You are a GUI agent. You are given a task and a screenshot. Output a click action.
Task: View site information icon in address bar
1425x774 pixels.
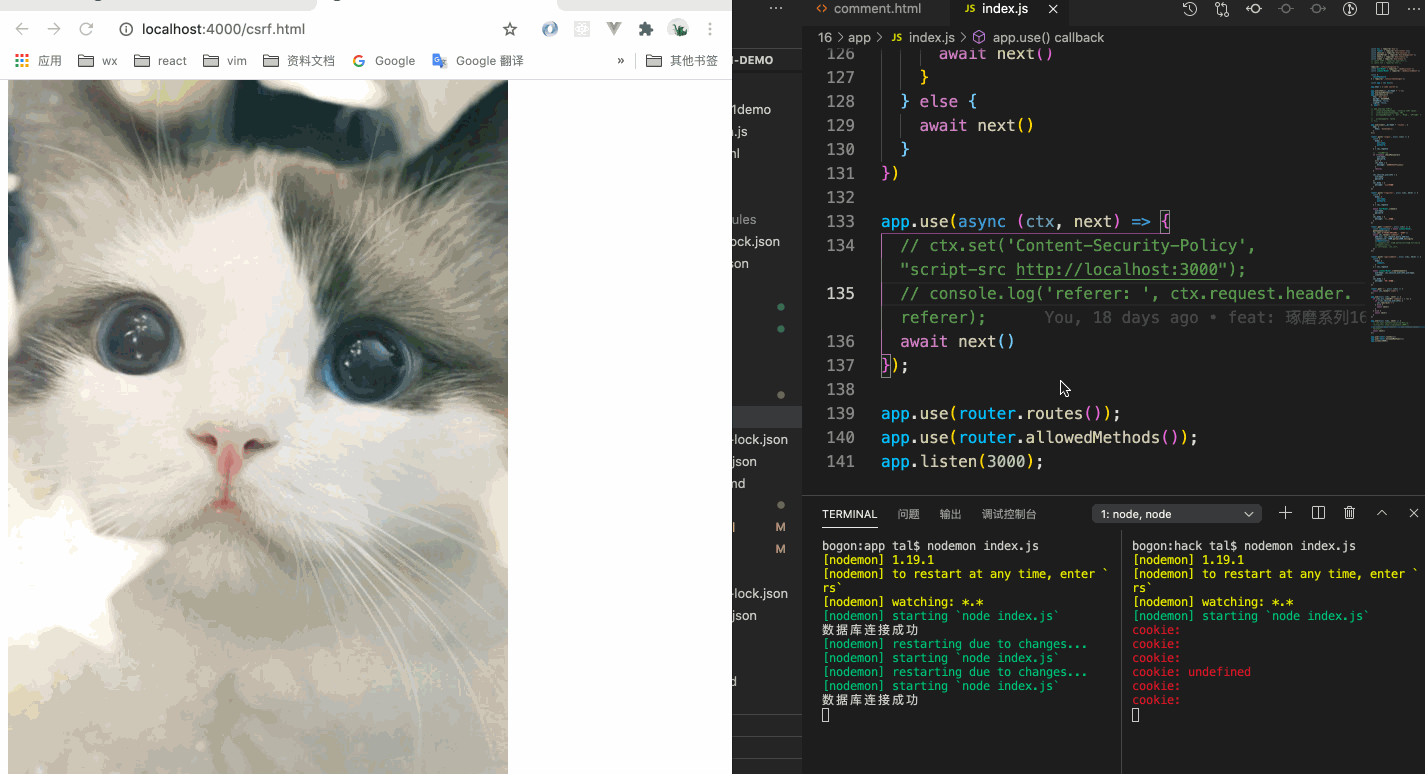click(x=126, y=29)
